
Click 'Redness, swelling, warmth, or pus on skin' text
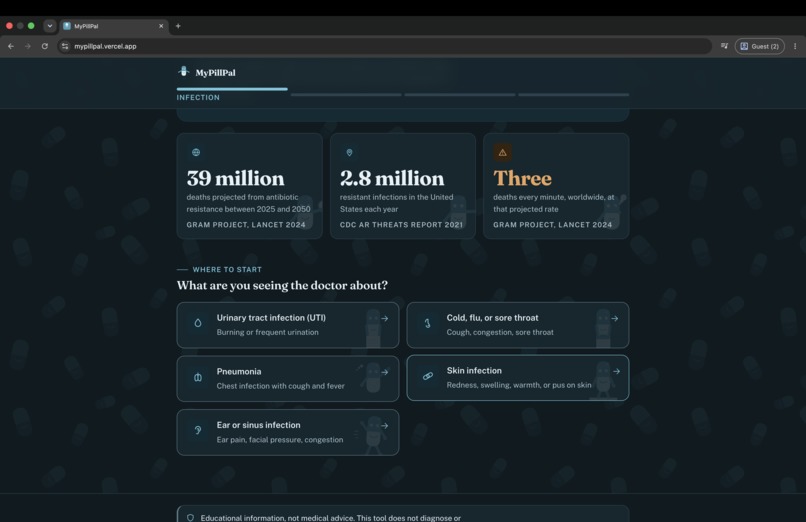(x=519, y=385)
